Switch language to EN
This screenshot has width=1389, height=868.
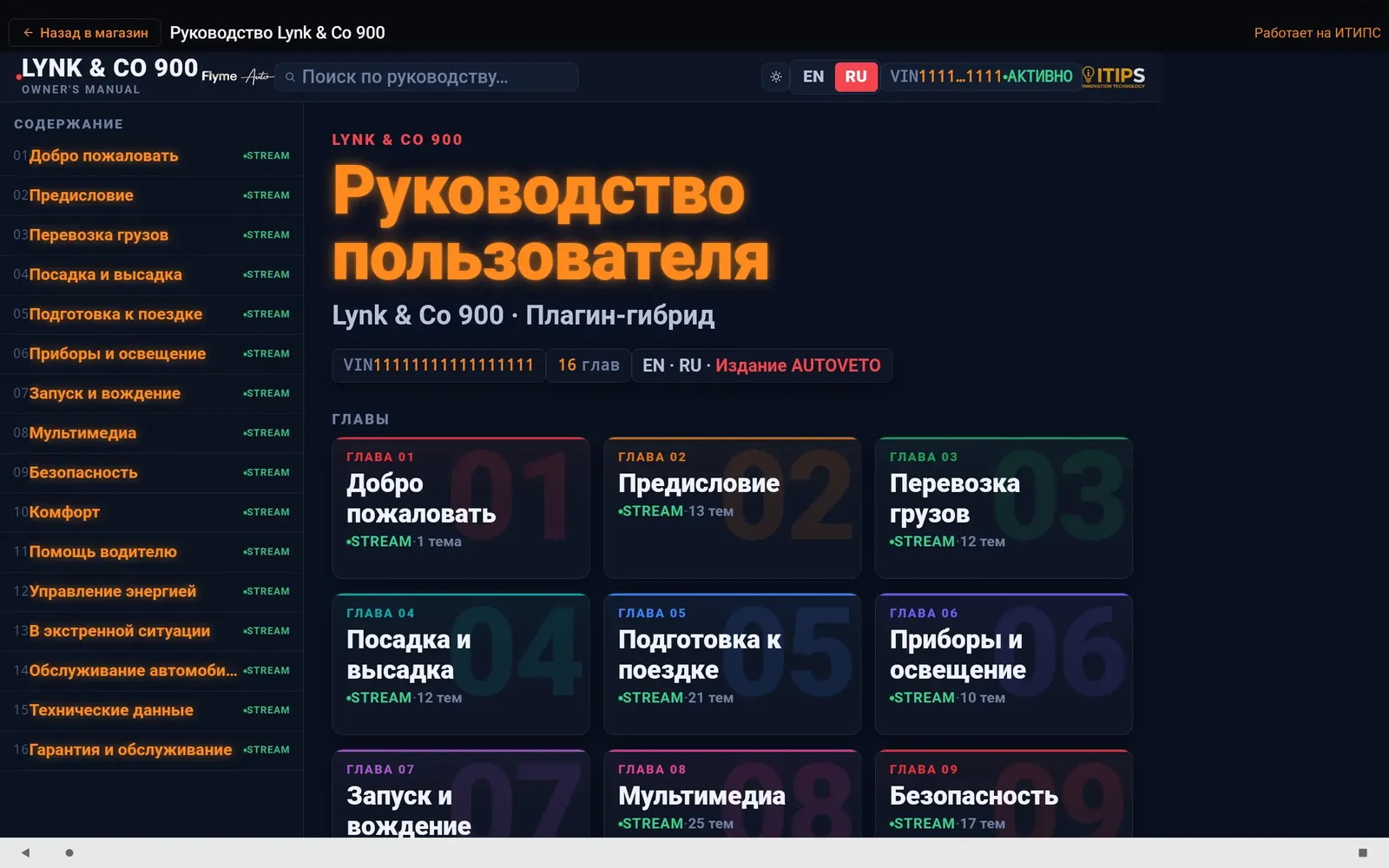[813, 76]
